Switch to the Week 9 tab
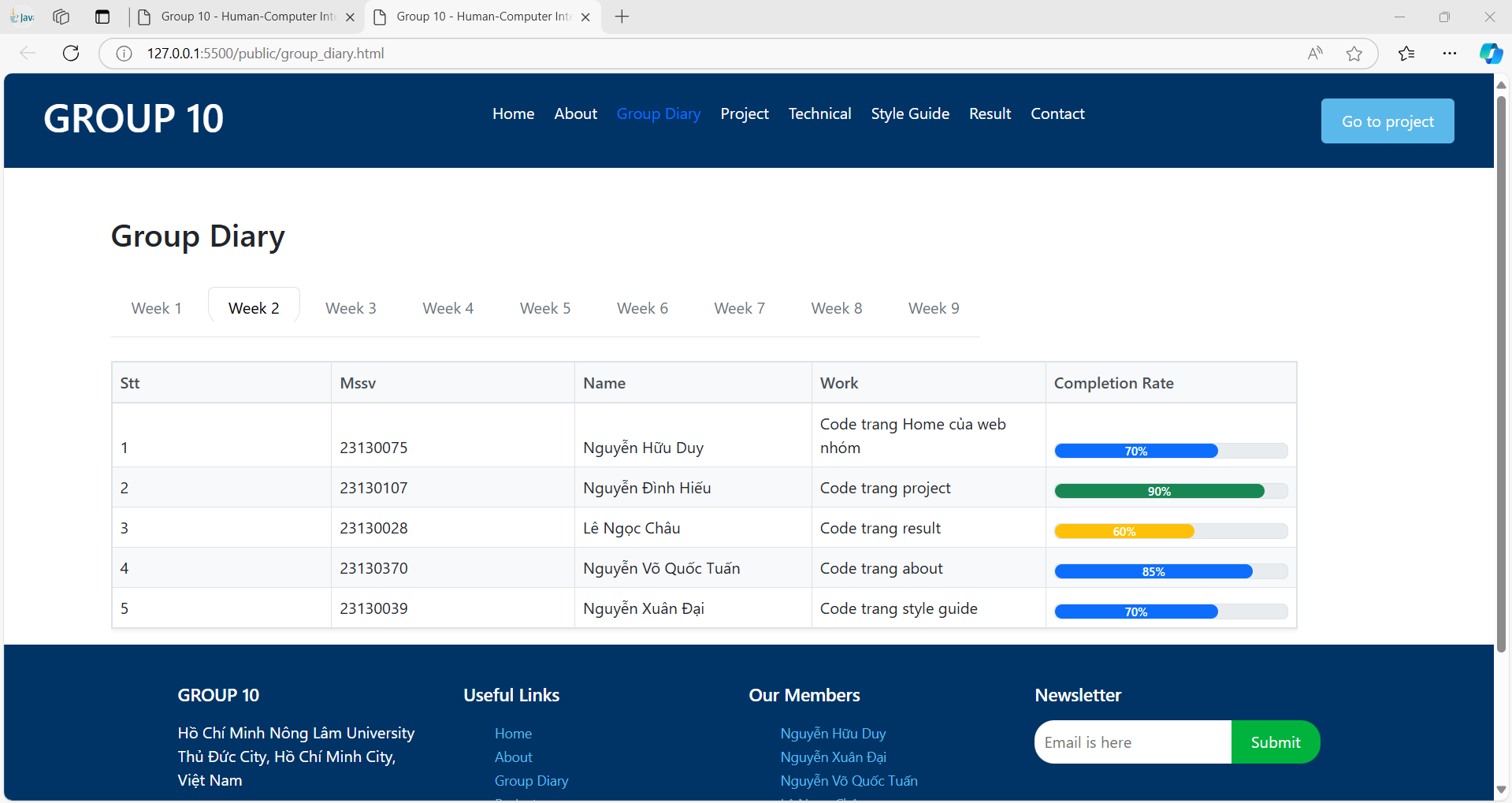 click(x=934, y=308)
